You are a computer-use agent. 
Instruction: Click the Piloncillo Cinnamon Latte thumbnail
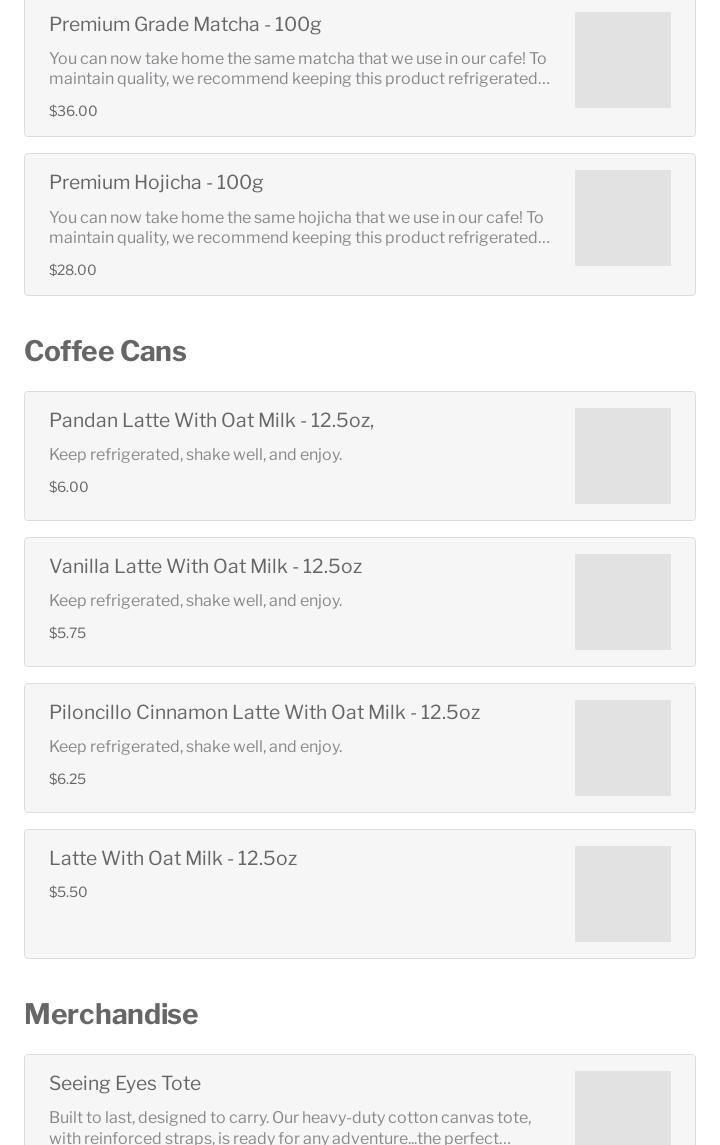pyautogui.click(x=622, y=748)
